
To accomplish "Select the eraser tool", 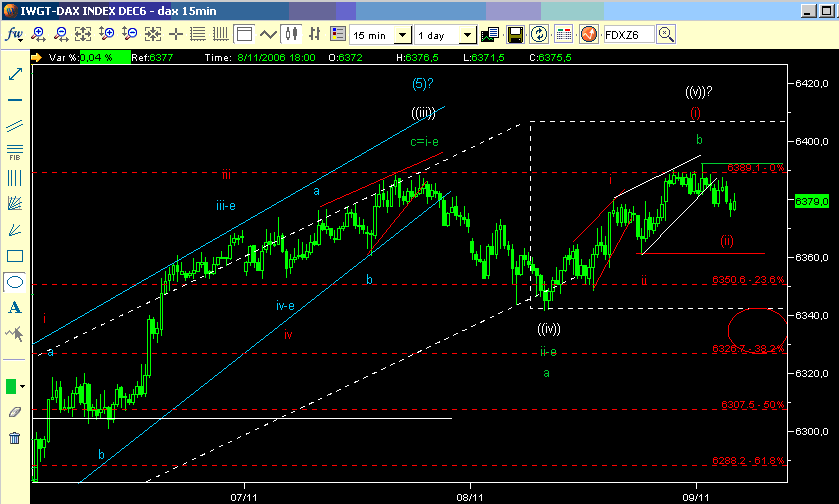I will [x=15, y=412].
